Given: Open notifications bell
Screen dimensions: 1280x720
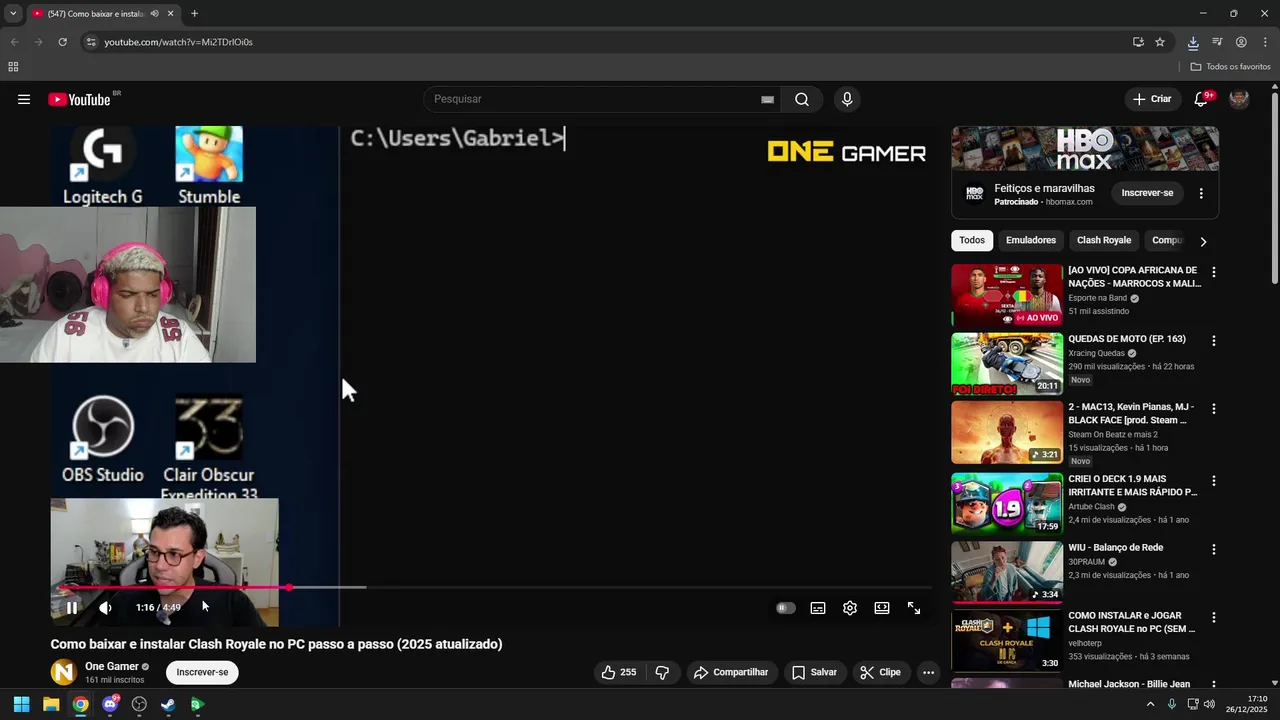Looking at the screenshot, I should click(x=1201, y=99).
